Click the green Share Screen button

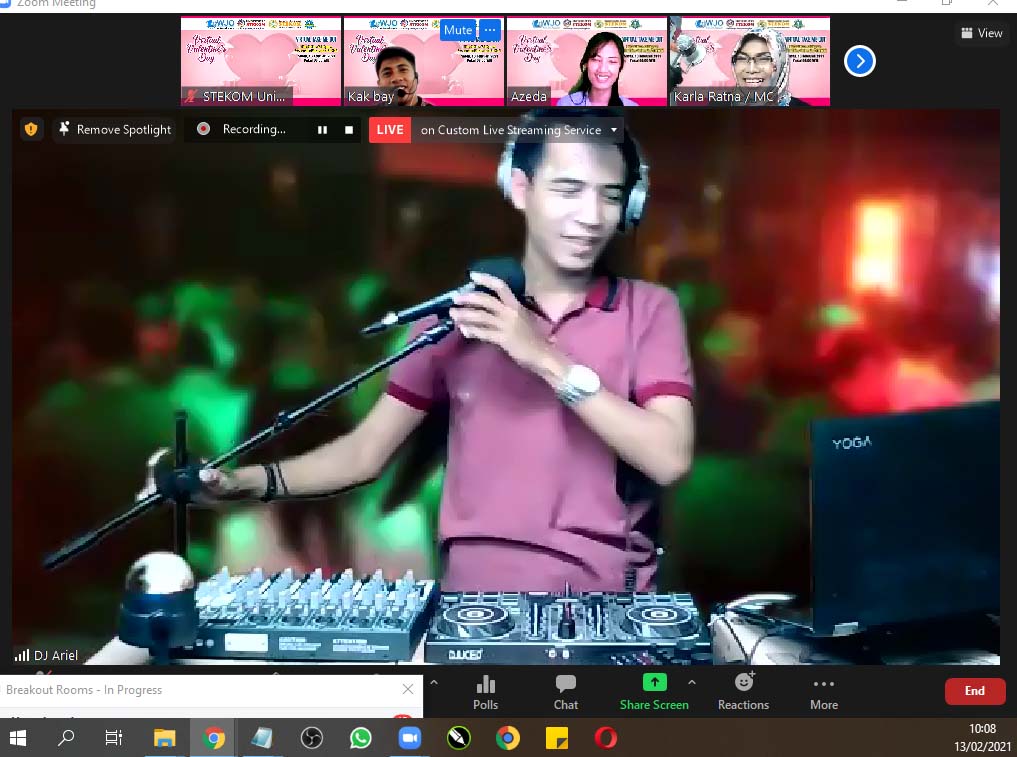tap(654, 692)
